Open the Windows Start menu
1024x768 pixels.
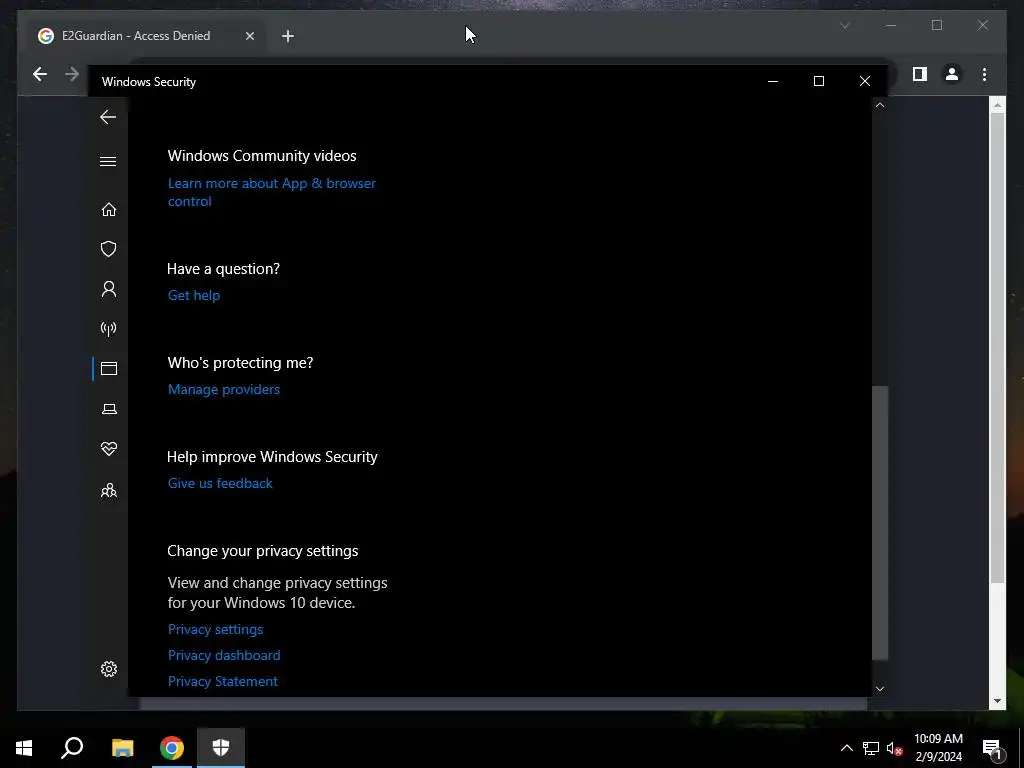point(24,748)
